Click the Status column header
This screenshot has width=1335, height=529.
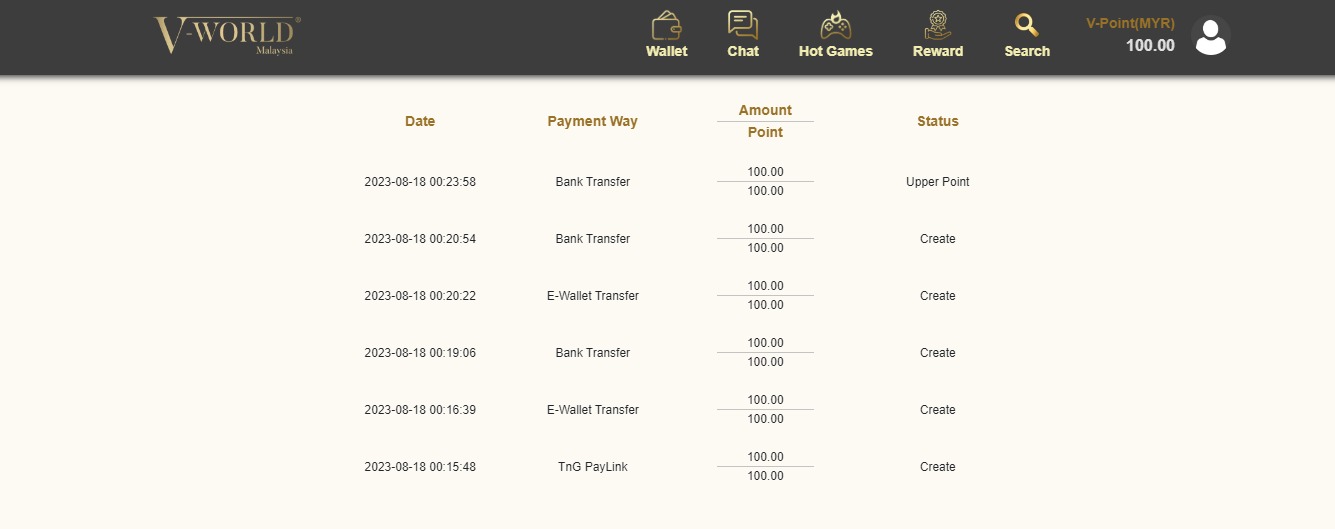point(938,121)
